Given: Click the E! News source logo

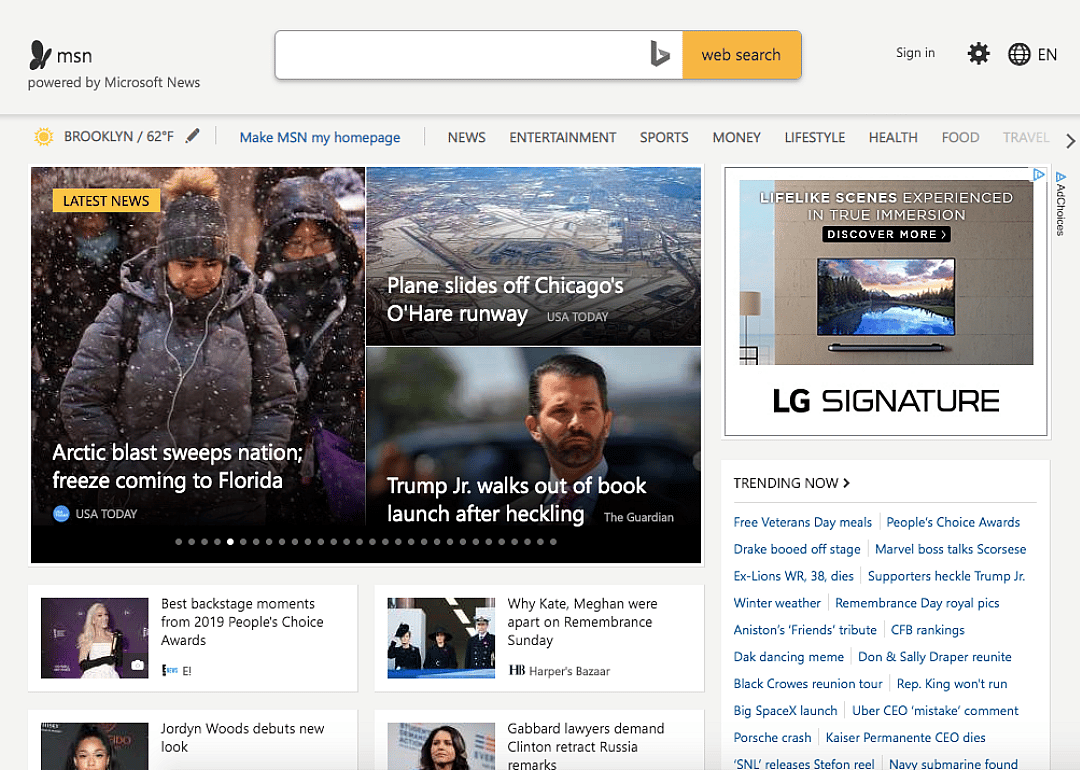Looking at the screenshot, I should click(169, 670).
